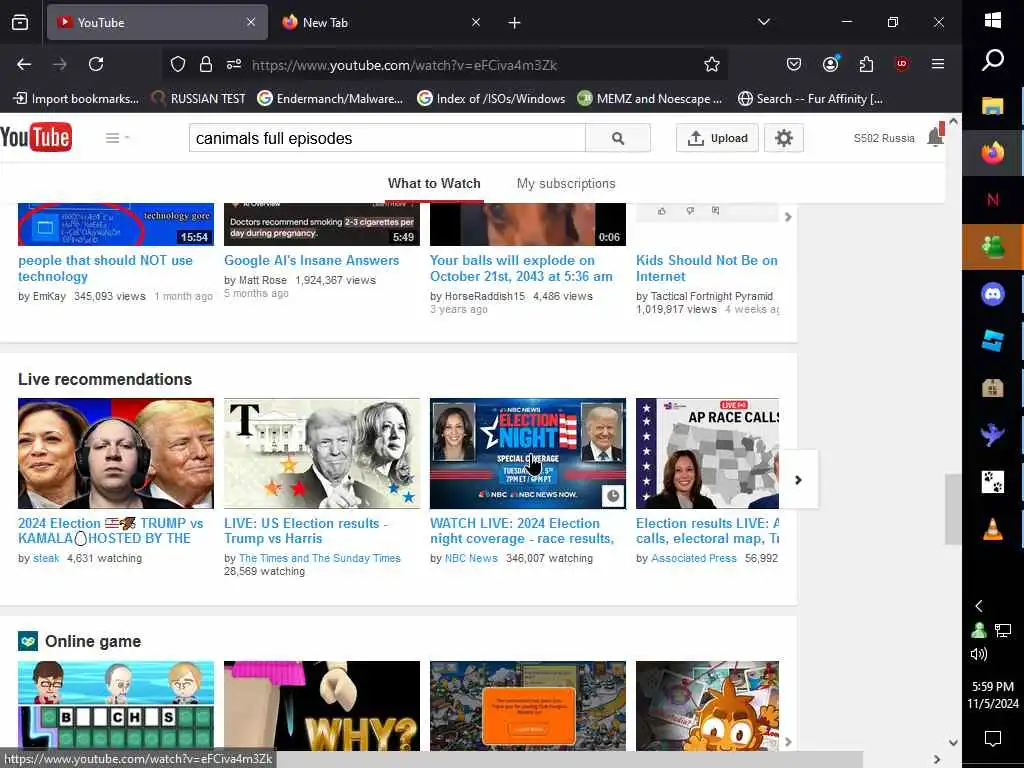Click the uBlock Origin extension icon
Screen dimensions: 1024x768
coord(902,64)
